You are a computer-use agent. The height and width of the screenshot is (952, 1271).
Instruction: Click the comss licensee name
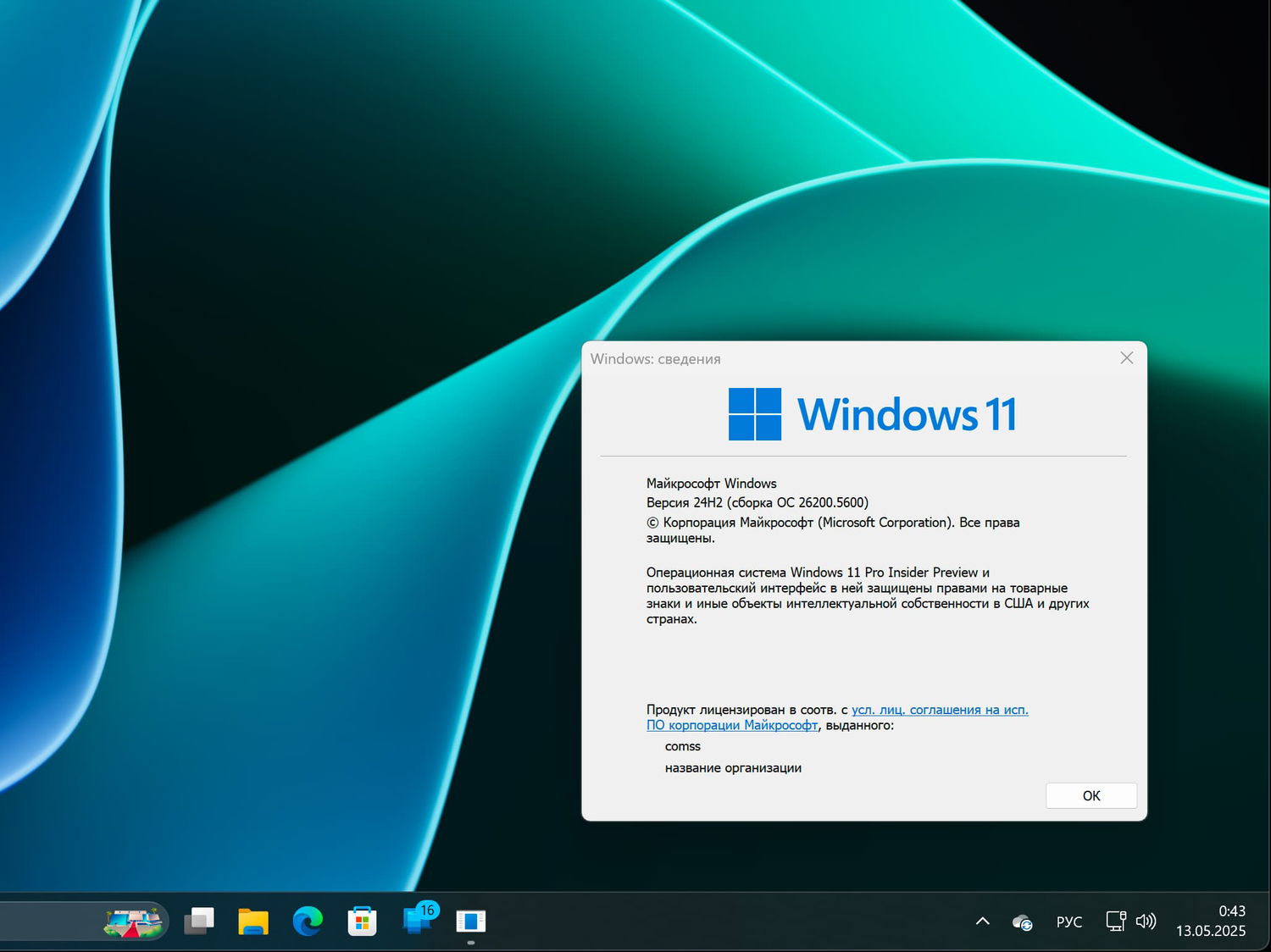[683, 746]
